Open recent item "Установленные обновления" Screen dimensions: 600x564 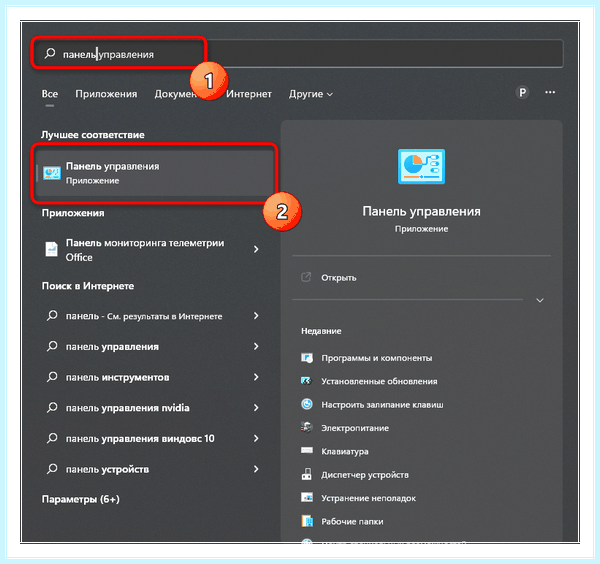pos(379,381)
